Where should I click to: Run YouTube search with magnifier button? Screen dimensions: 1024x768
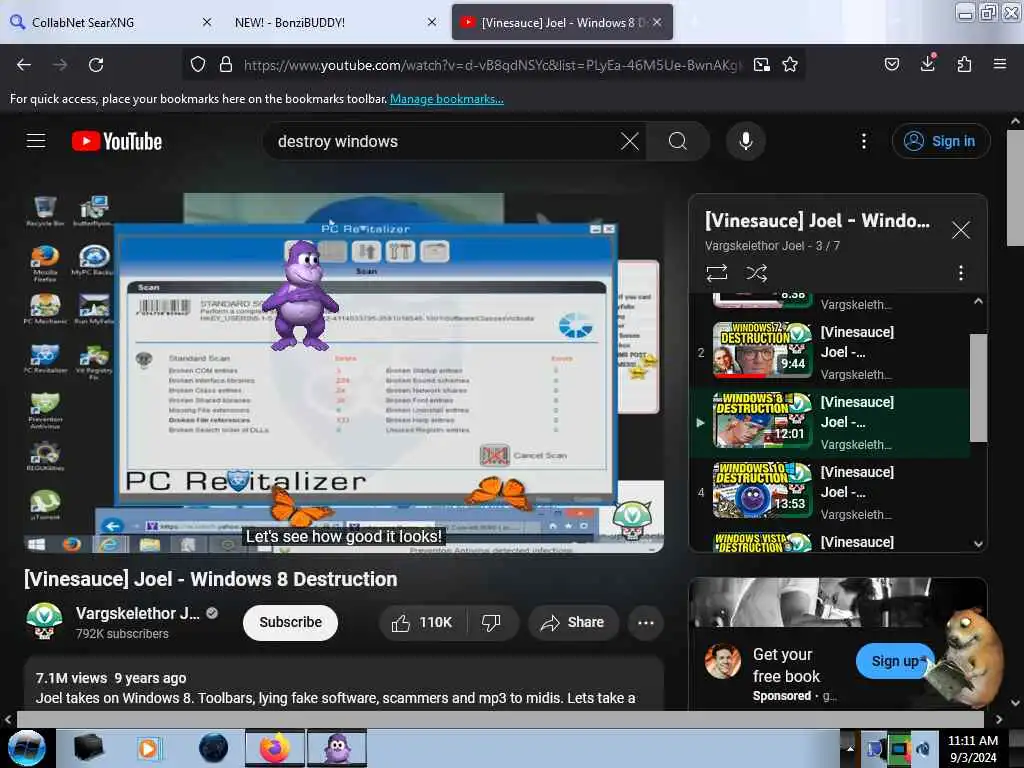pos(678,141)
